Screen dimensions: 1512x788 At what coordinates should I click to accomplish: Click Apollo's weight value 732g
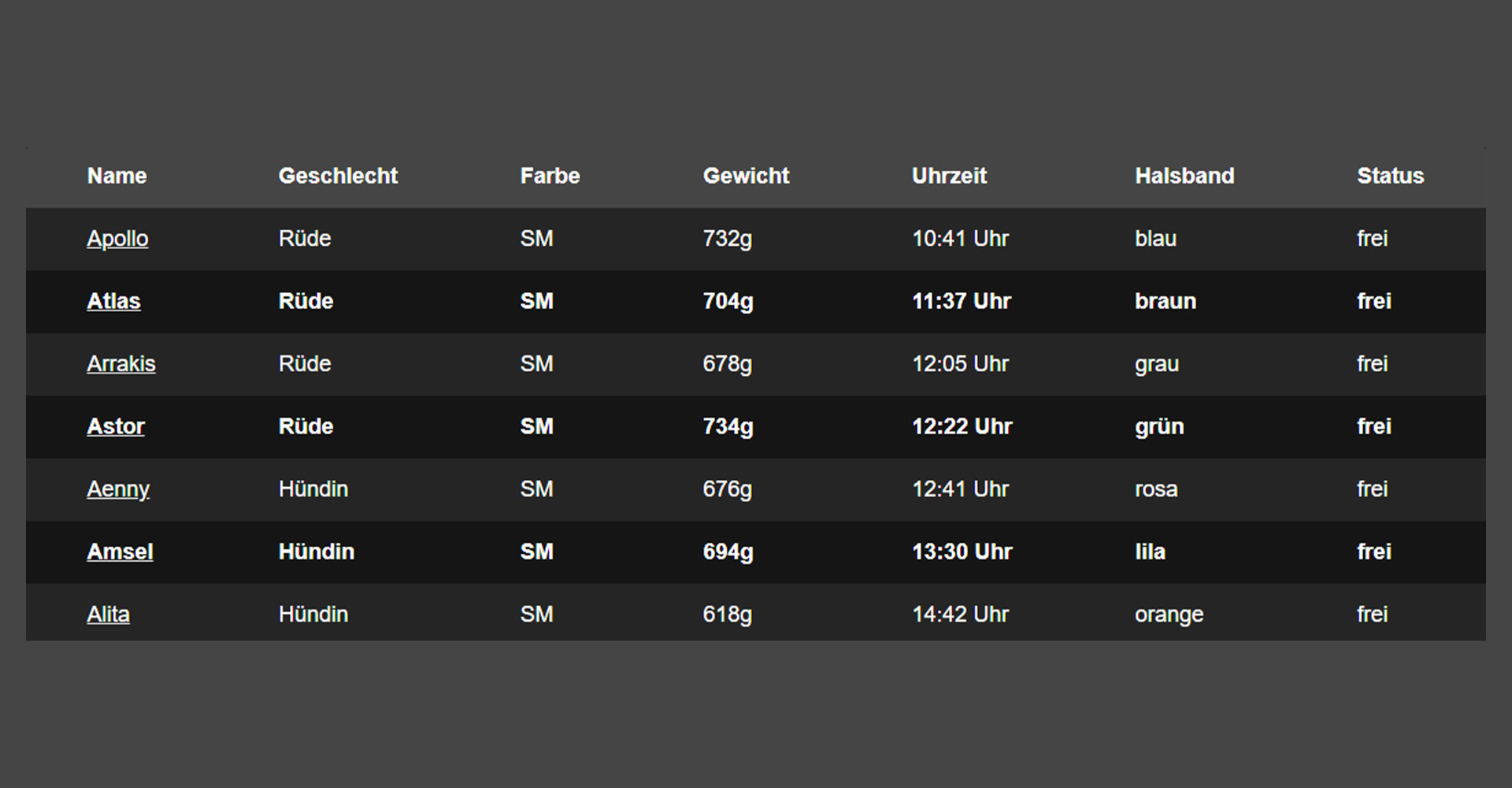[x=727, y=239]
